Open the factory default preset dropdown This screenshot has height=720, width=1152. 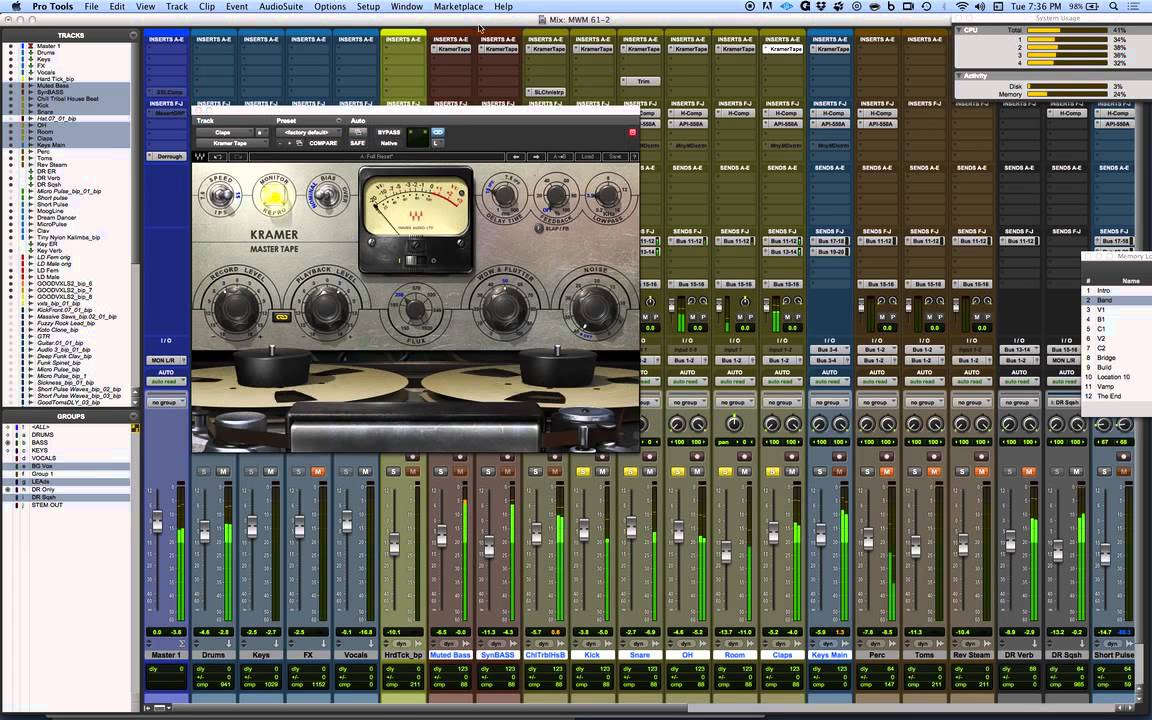point(307,132)
